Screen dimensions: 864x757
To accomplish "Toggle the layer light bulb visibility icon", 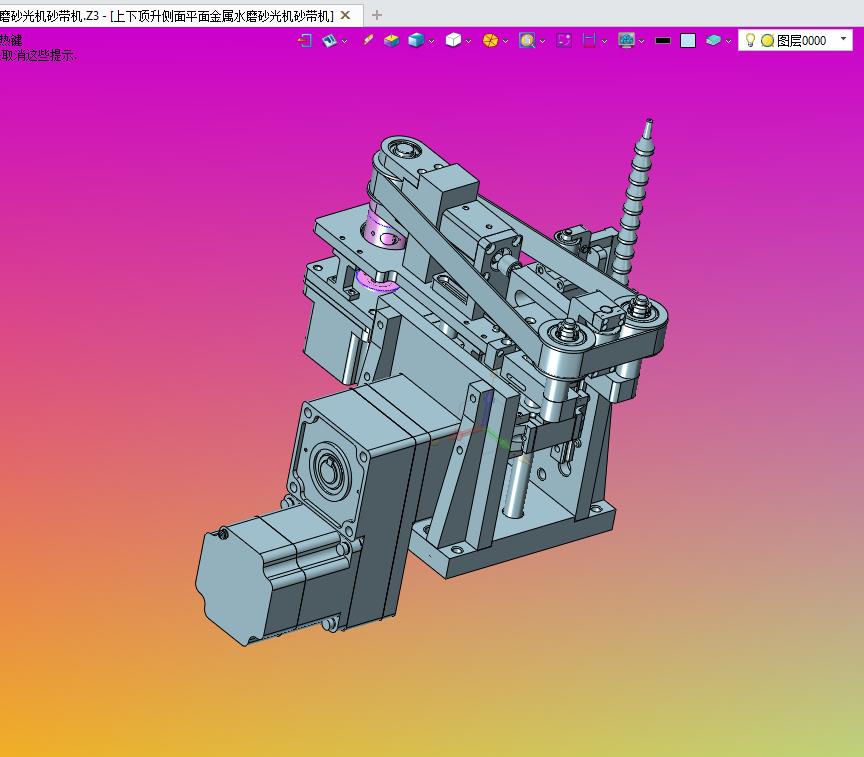I will click(750, 40).
